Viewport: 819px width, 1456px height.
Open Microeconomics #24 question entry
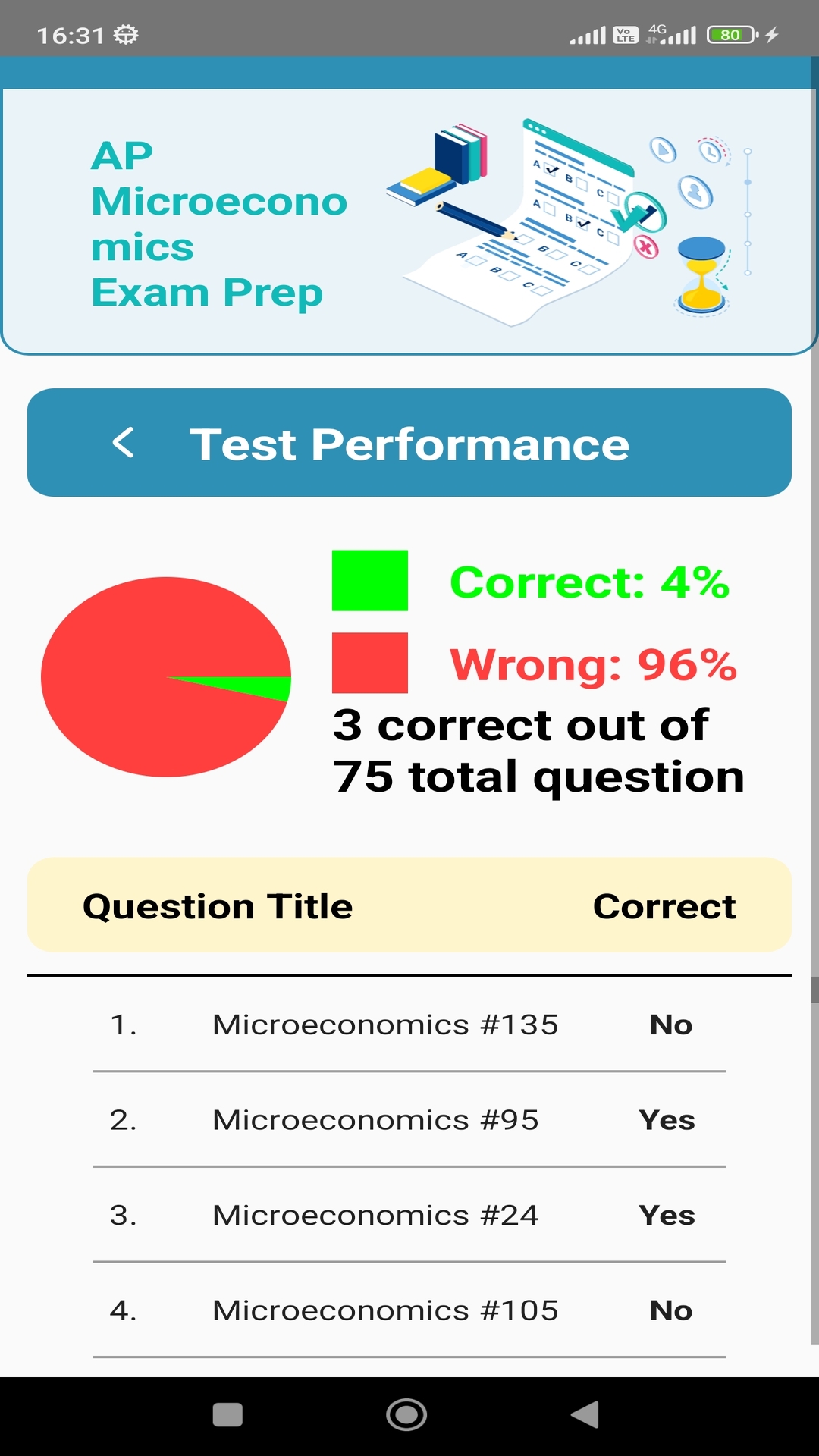[375, 1215]
